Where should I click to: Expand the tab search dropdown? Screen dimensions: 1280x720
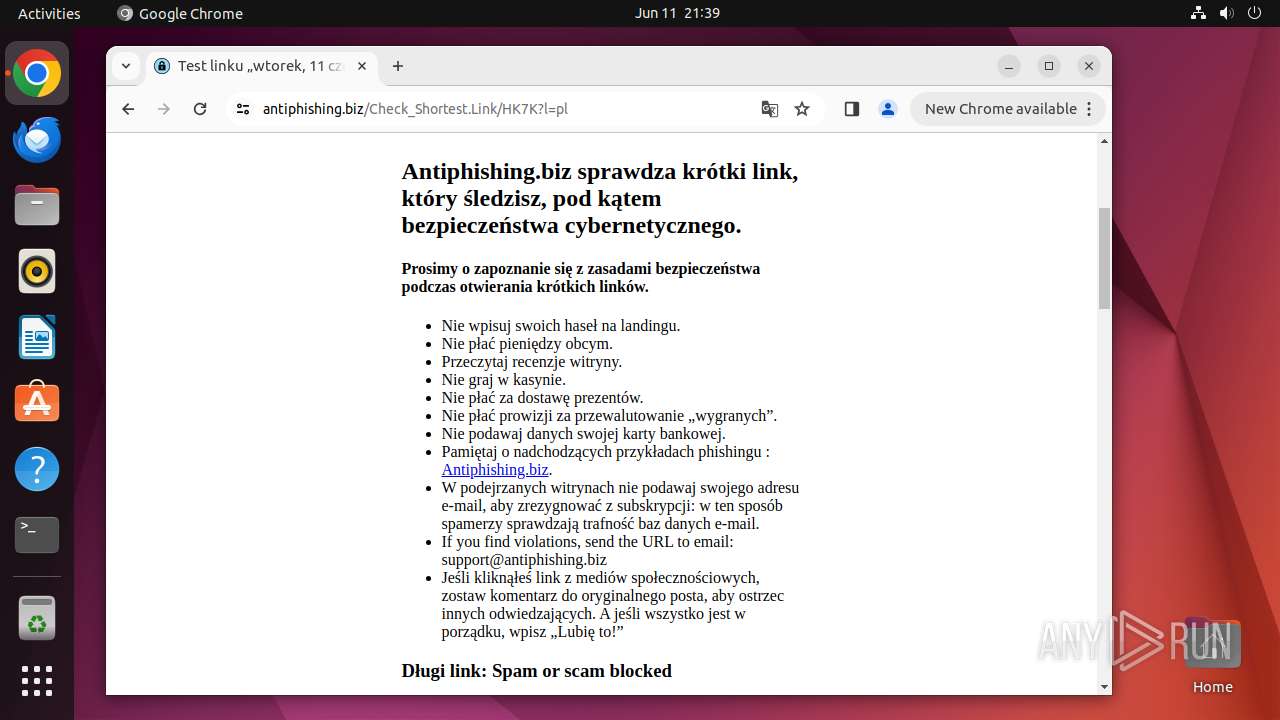126,66
